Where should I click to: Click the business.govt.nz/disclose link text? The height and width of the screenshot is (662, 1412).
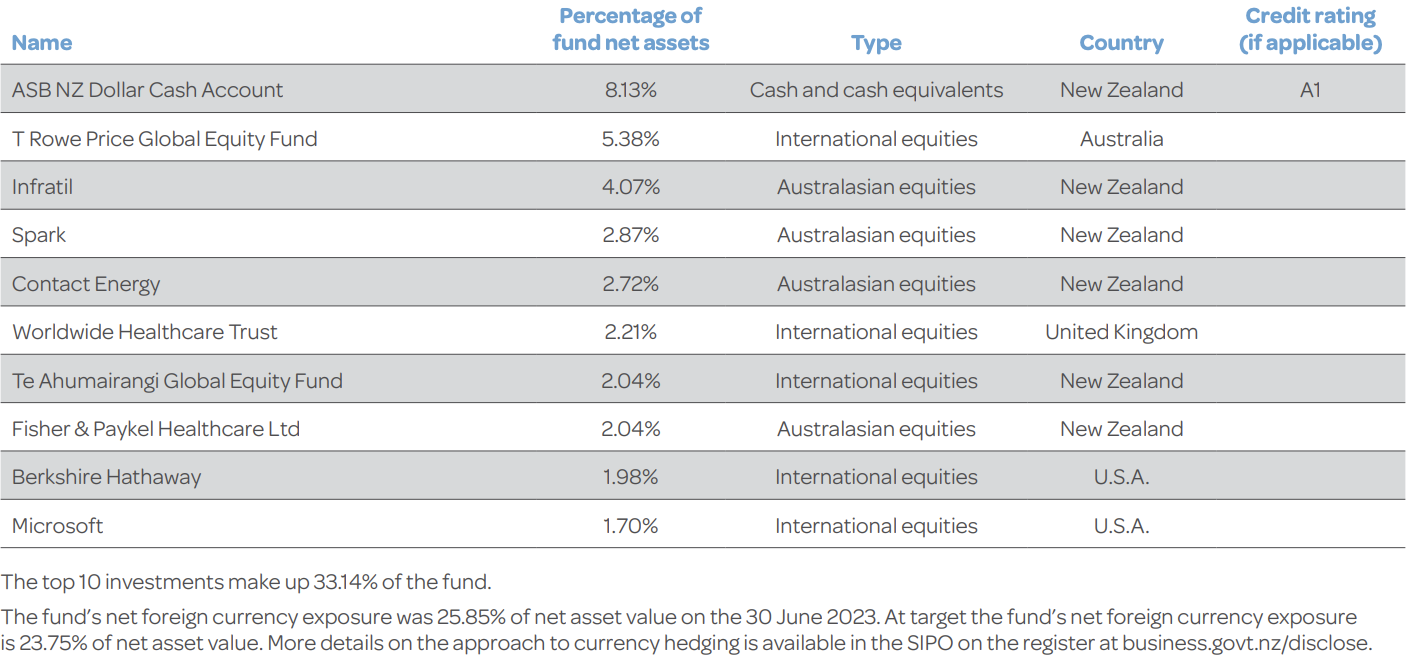click(1248, 643)
